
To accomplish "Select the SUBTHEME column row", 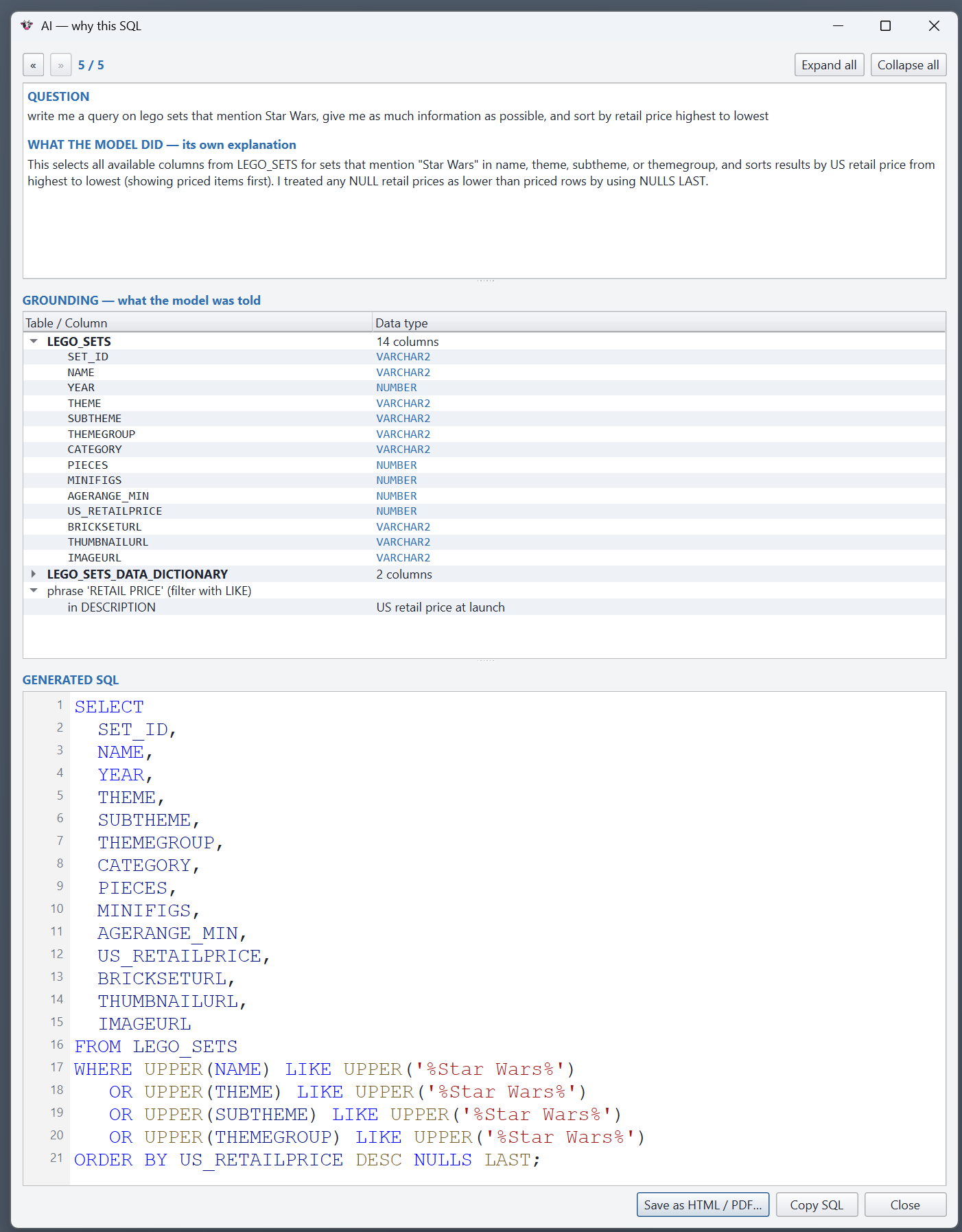I will [484, 419].
